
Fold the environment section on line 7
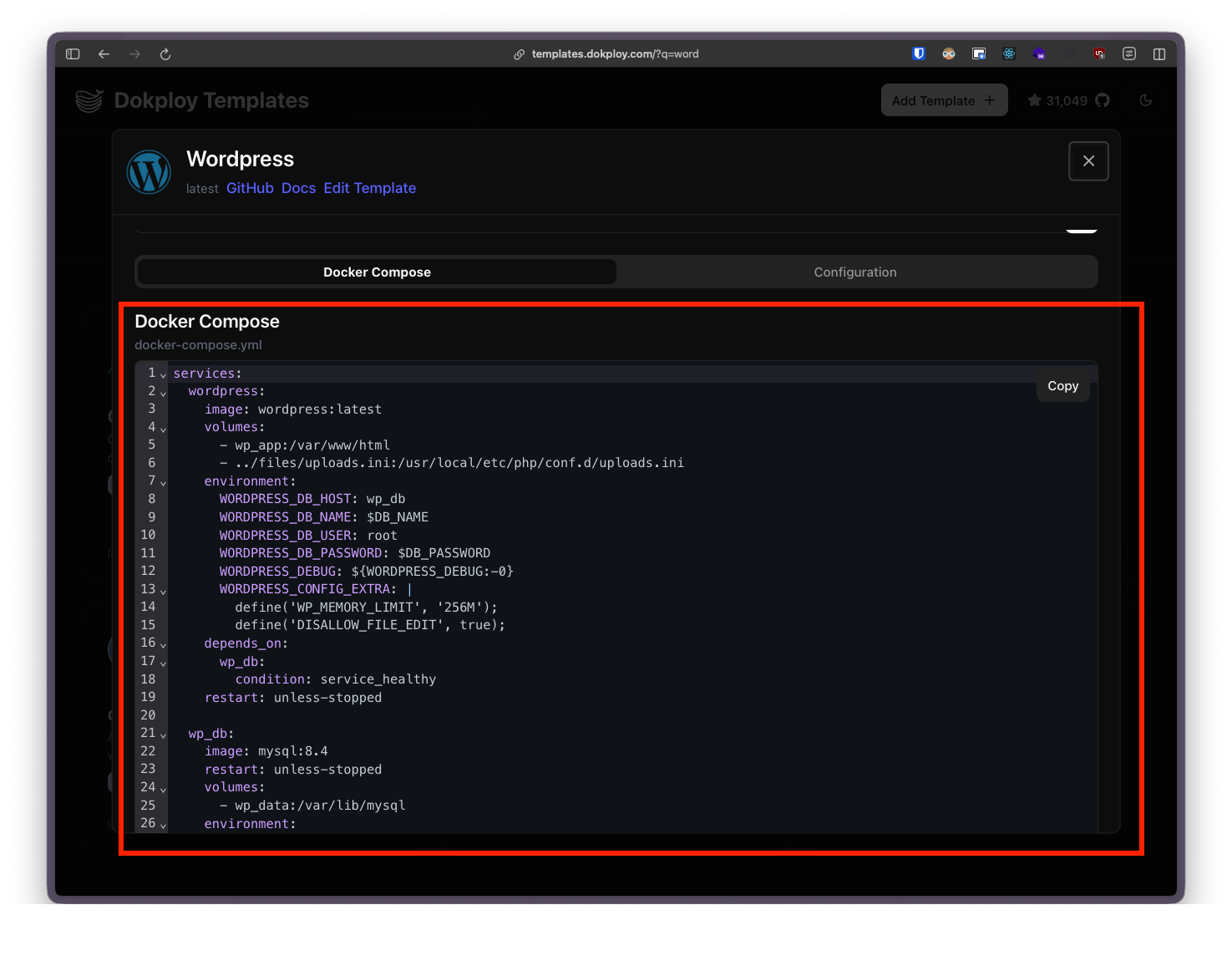tap(164, 483)
